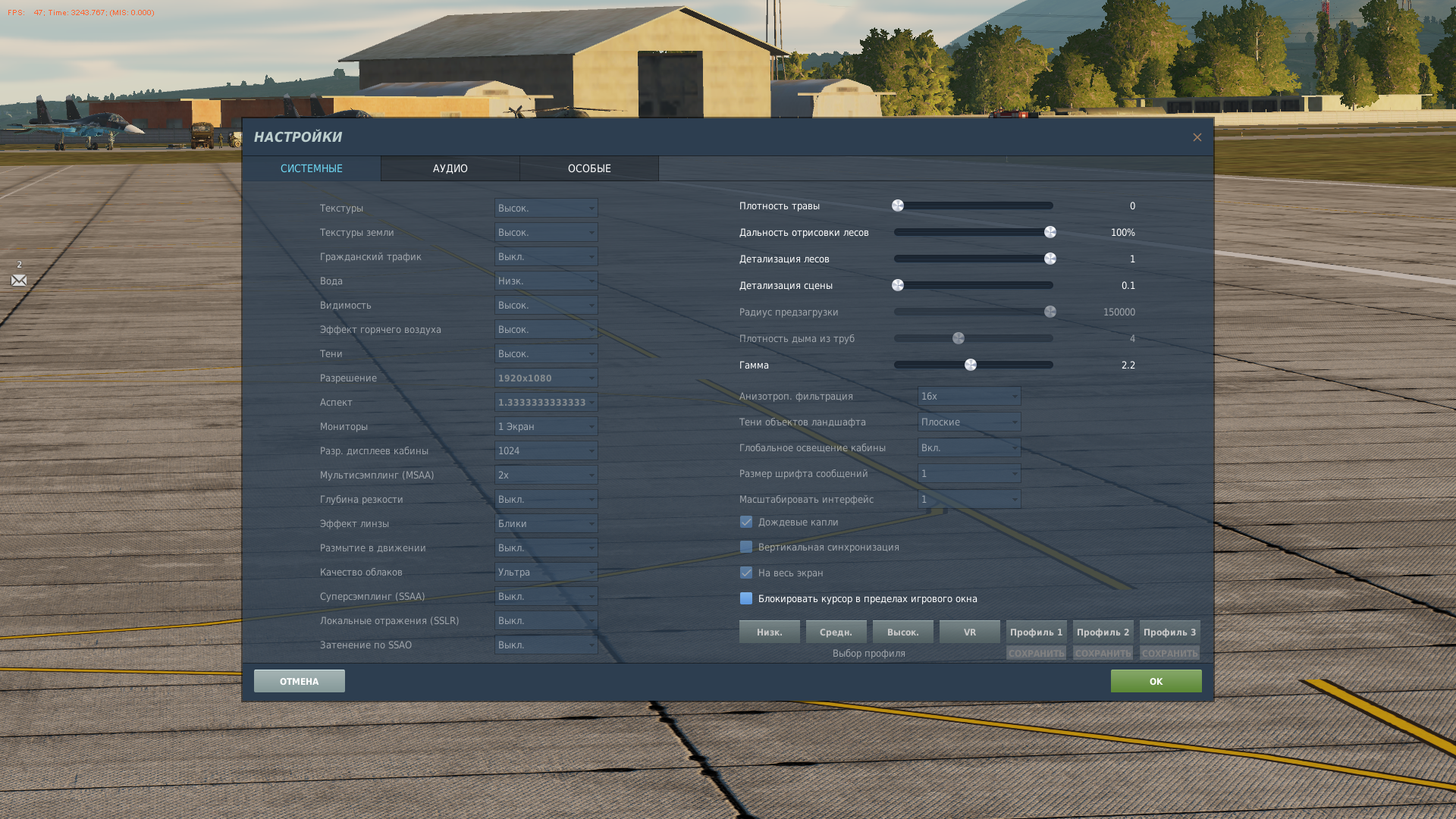Expand Масштабировать интерфейс dropdown
Screen dimensions: 1456x819
tap(969, 499)
